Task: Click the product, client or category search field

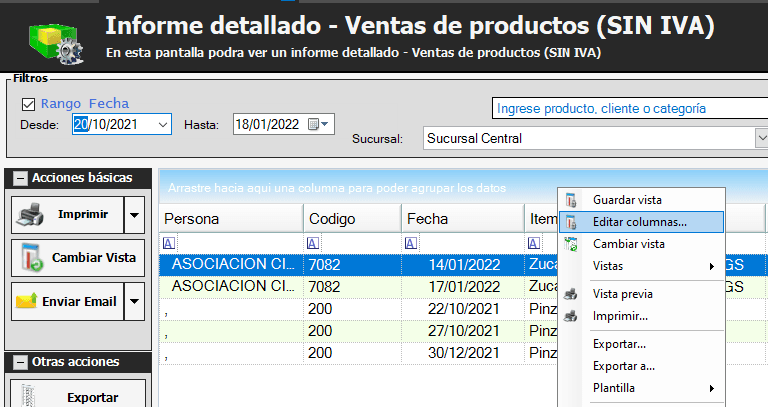Action: [x=630, y=108]
